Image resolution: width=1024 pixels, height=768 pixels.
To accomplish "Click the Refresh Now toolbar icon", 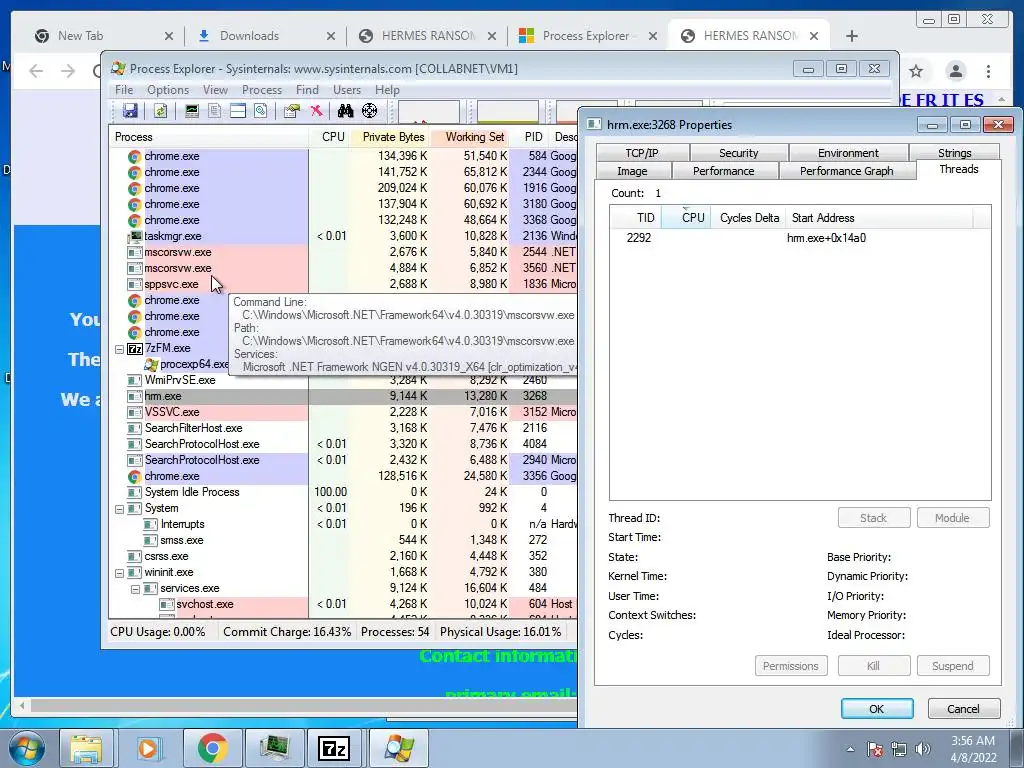I will (x=161, y=111).
